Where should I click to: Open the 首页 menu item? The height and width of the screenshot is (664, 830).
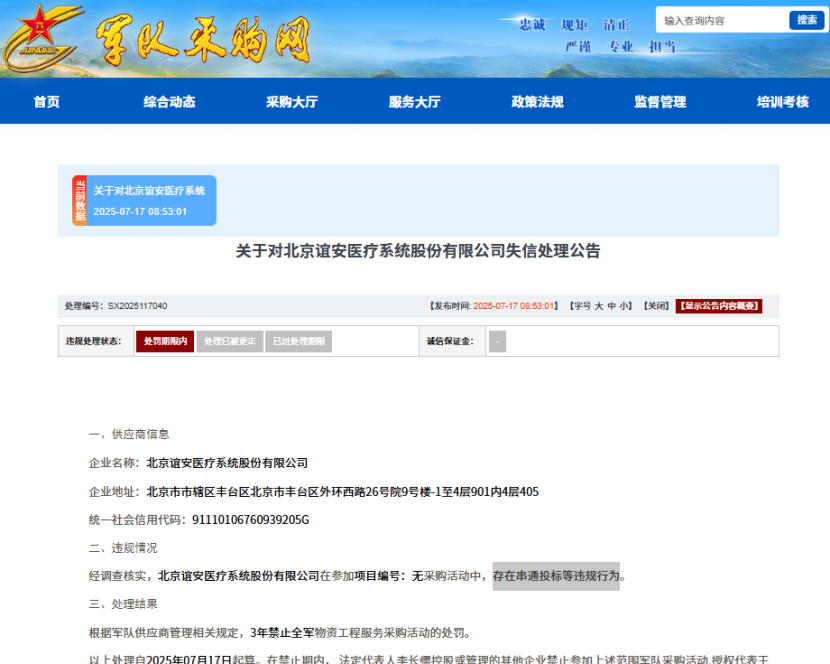pos(47,102)
